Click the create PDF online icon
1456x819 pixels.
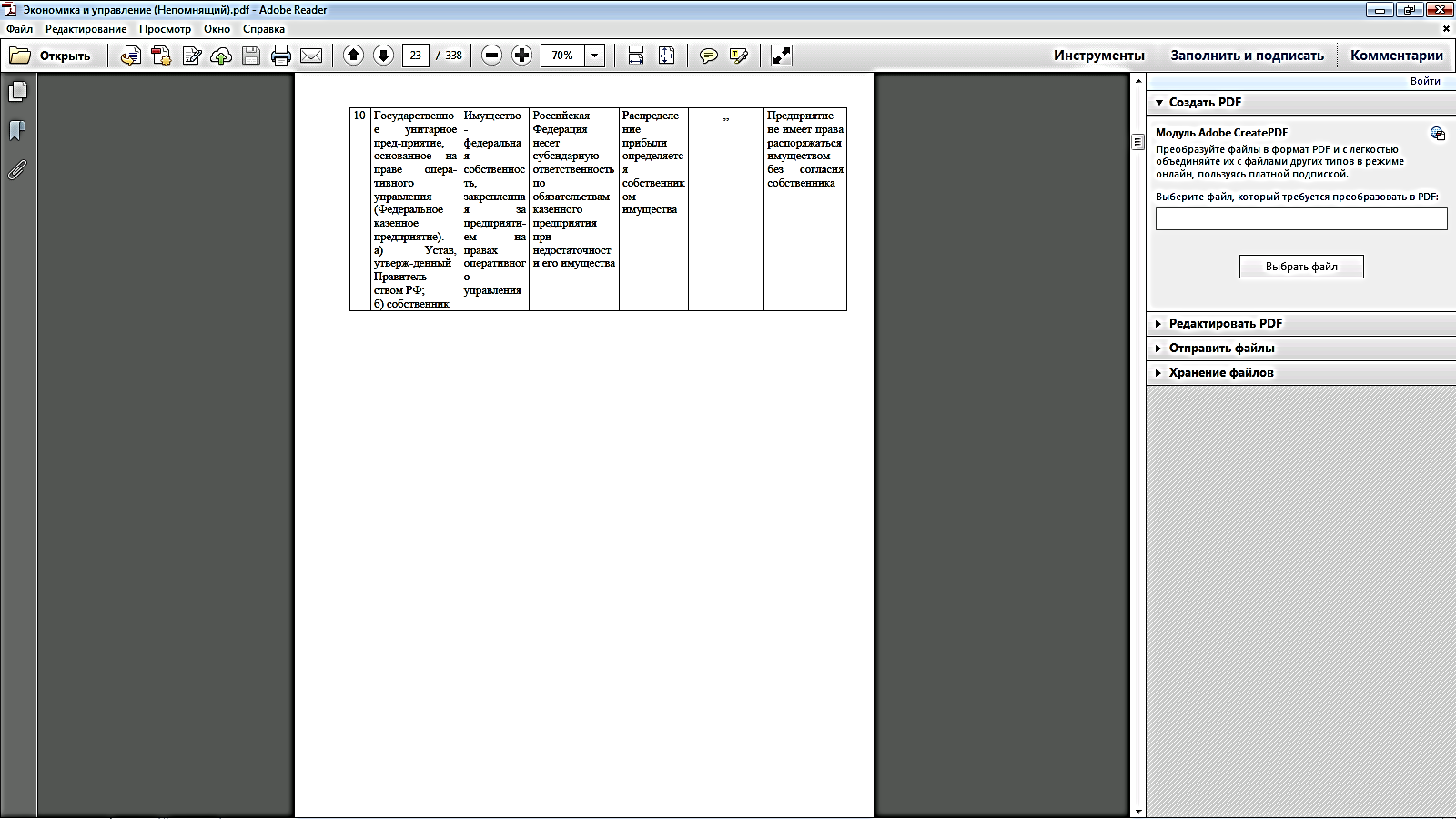click(x=161, y=56)
